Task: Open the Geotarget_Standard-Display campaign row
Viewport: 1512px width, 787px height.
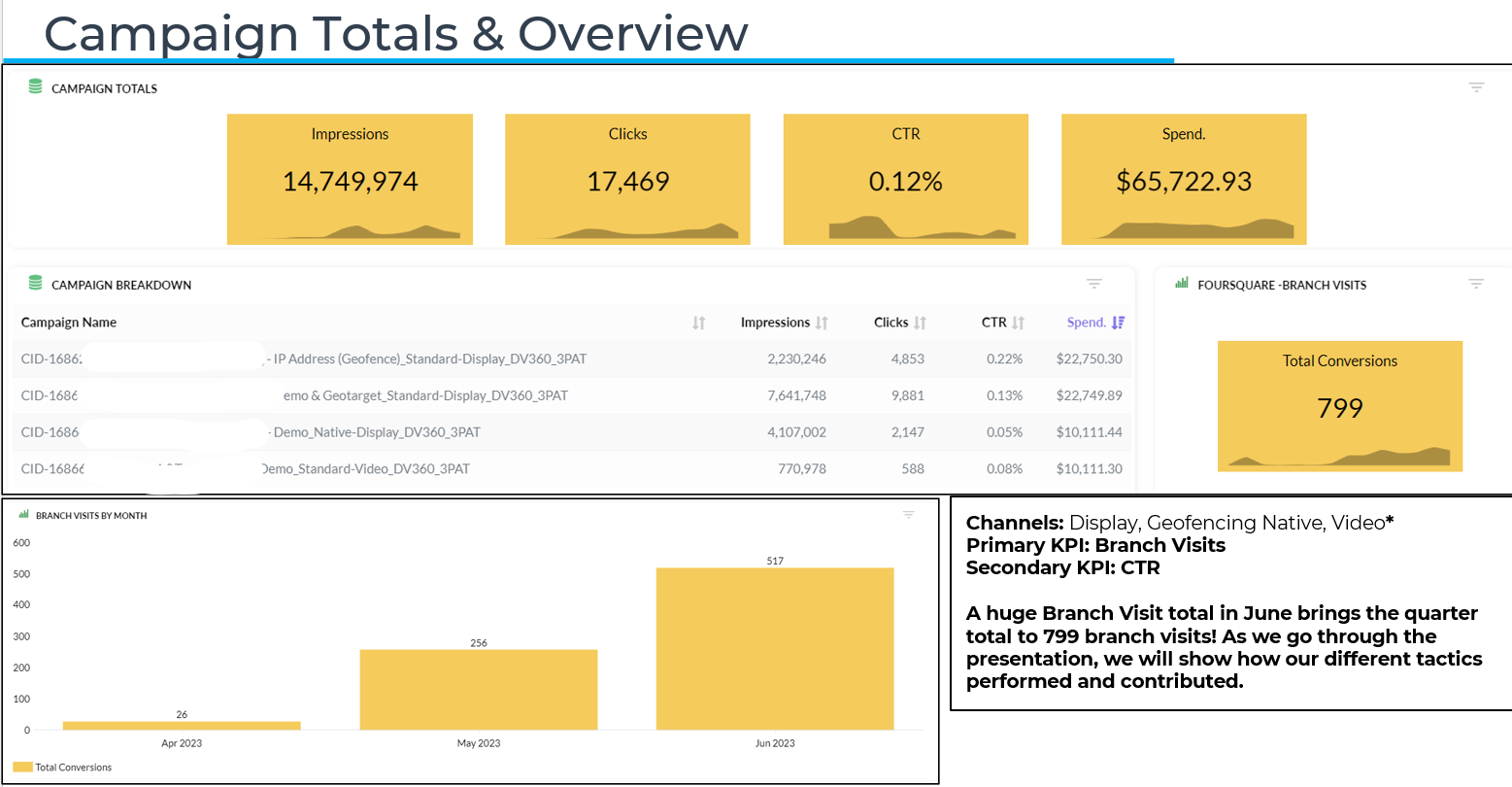Action: [571, 395]
